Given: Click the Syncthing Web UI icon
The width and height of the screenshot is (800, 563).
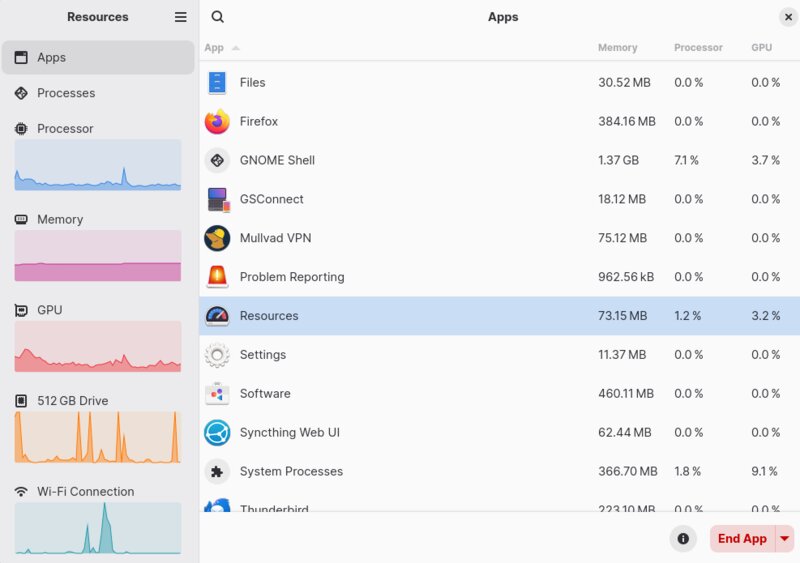Looking at the screenshot, I should [217, 432].
